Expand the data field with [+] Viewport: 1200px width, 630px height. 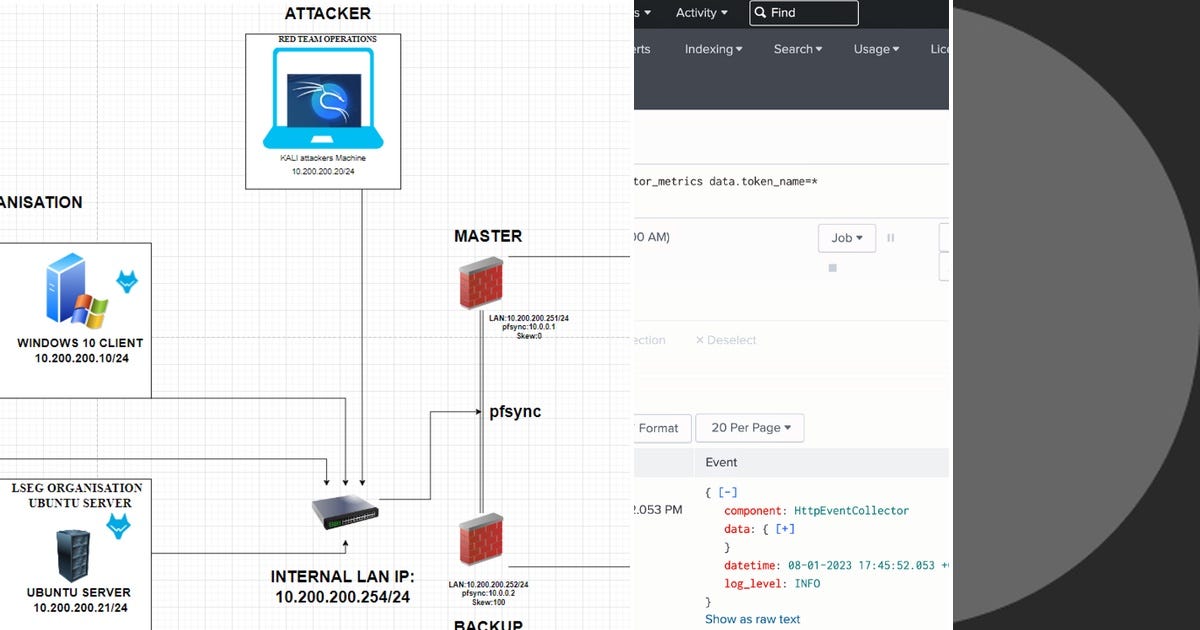click(784, 528)
